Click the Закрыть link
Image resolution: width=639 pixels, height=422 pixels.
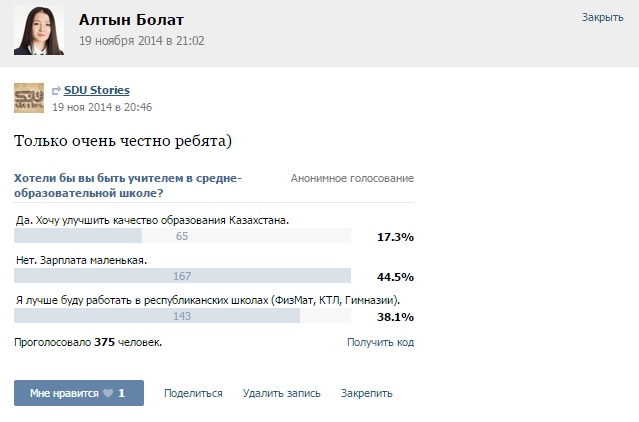pos(602,18)
